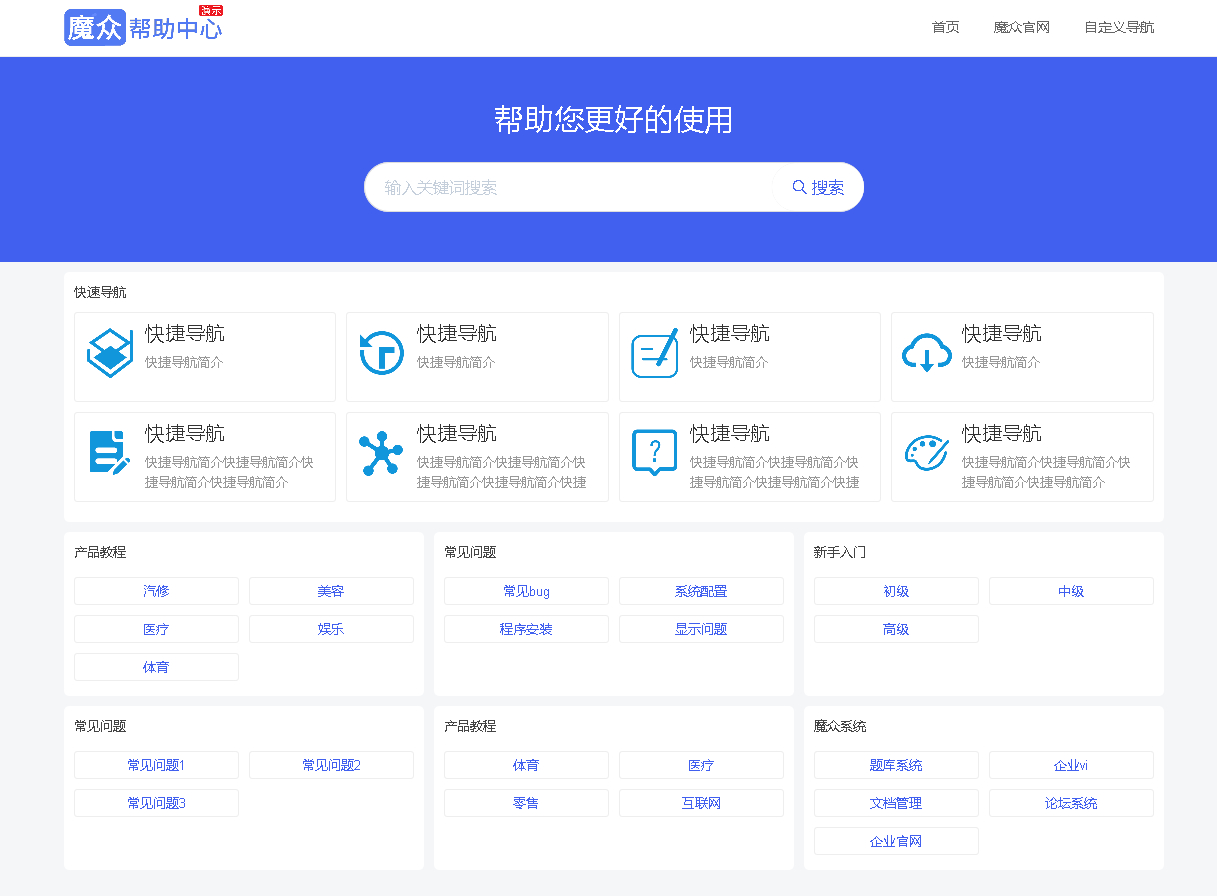Click the question mark chat bubble icon
1217x896 pixels.
(x=655, y=453)
